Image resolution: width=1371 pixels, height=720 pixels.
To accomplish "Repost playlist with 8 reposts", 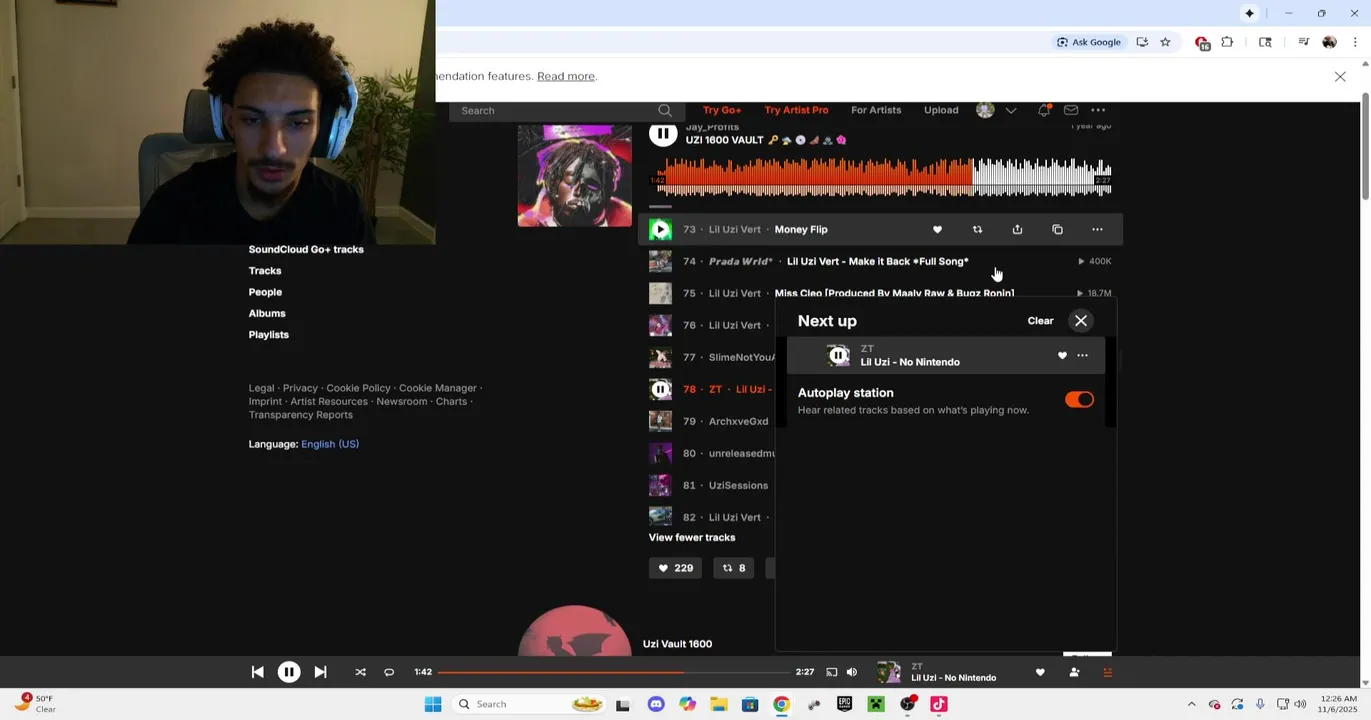I will point(734,568).
